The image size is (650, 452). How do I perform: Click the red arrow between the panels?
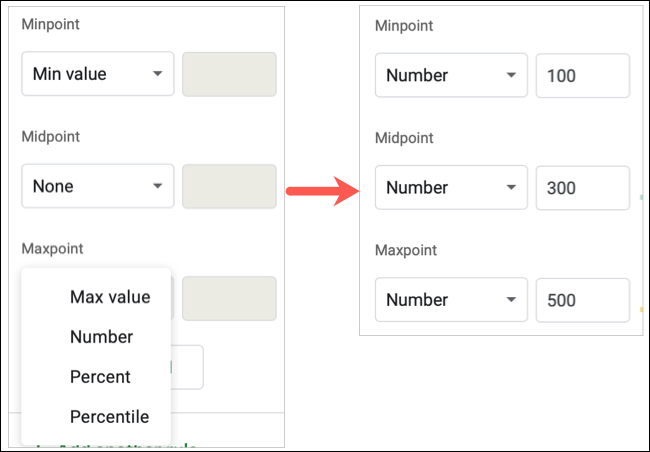click(321, 189)
